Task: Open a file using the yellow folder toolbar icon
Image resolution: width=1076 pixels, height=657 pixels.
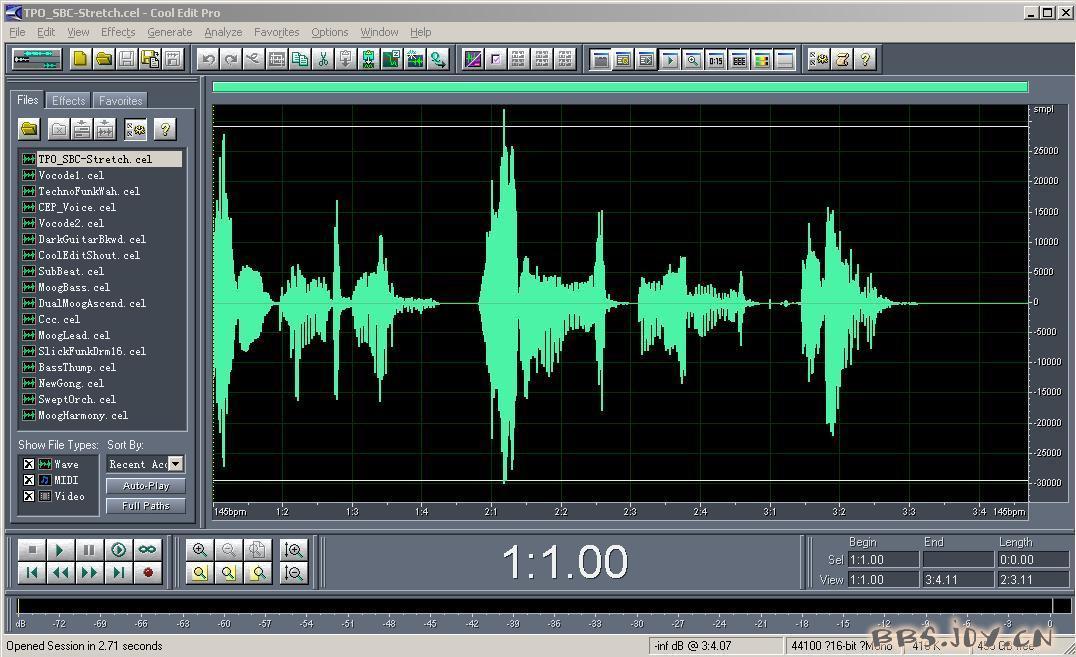Action: coord(104,59)
